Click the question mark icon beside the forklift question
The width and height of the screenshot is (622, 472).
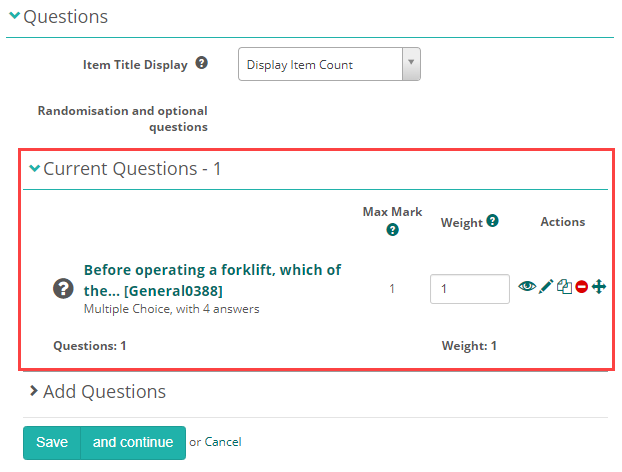click(63, 289)
